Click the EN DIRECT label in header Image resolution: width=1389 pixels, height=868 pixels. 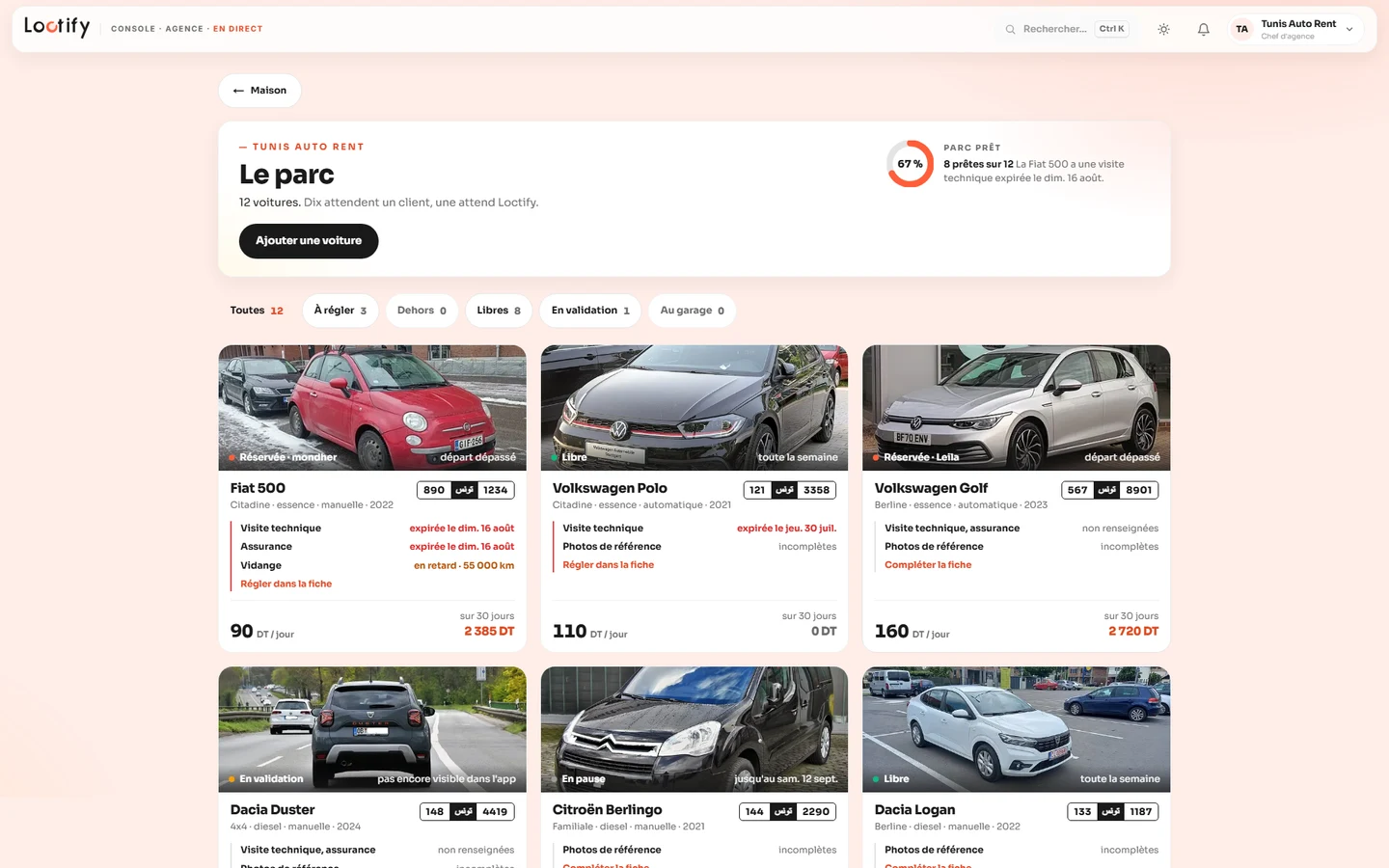pyautogui.click(x=237, y=29)
